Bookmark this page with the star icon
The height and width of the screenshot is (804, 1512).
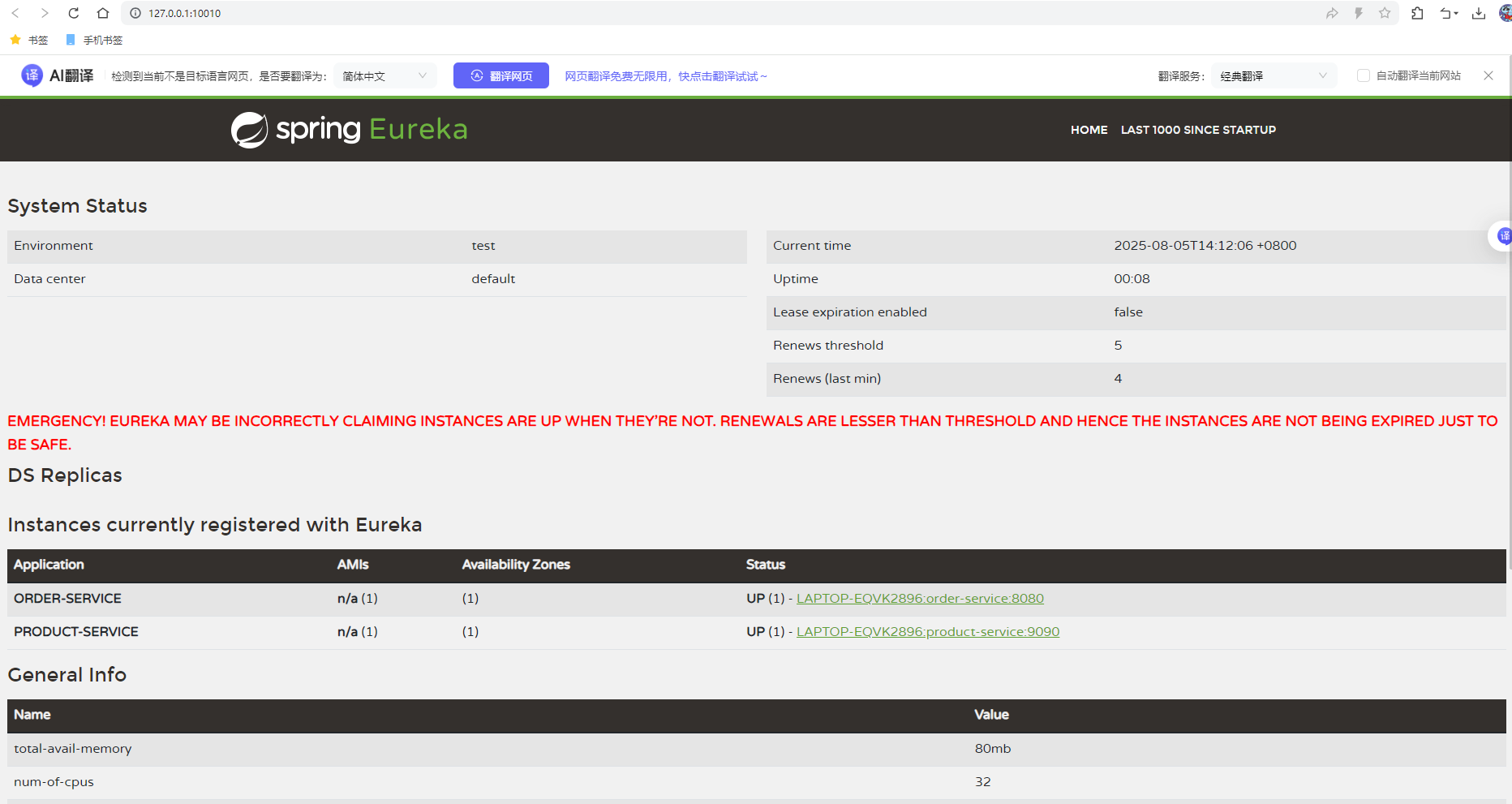pyautogui.click(x=1385, y=13)
